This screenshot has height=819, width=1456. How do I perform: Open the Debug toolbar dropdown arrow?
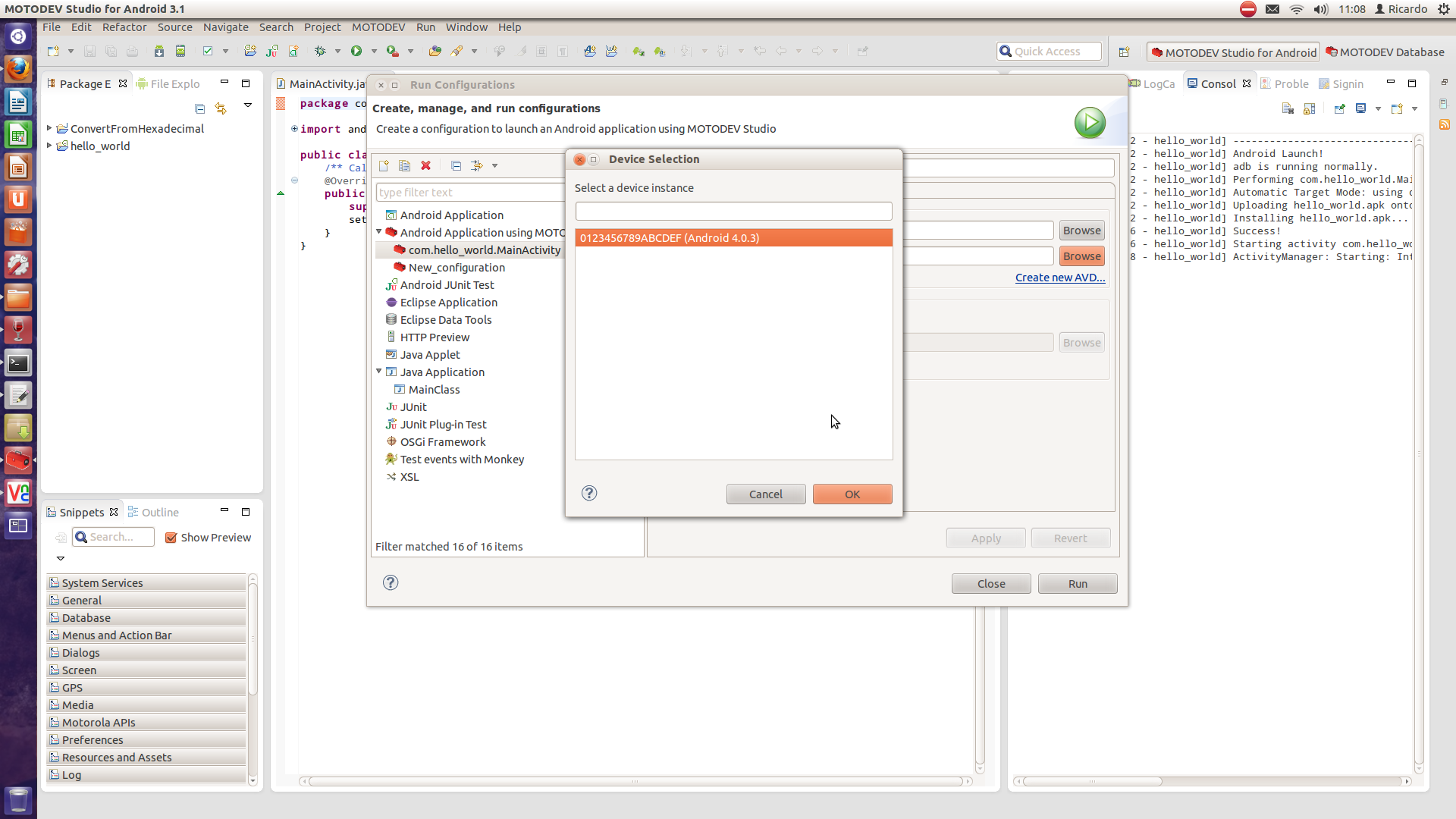(x=337, y=51)
